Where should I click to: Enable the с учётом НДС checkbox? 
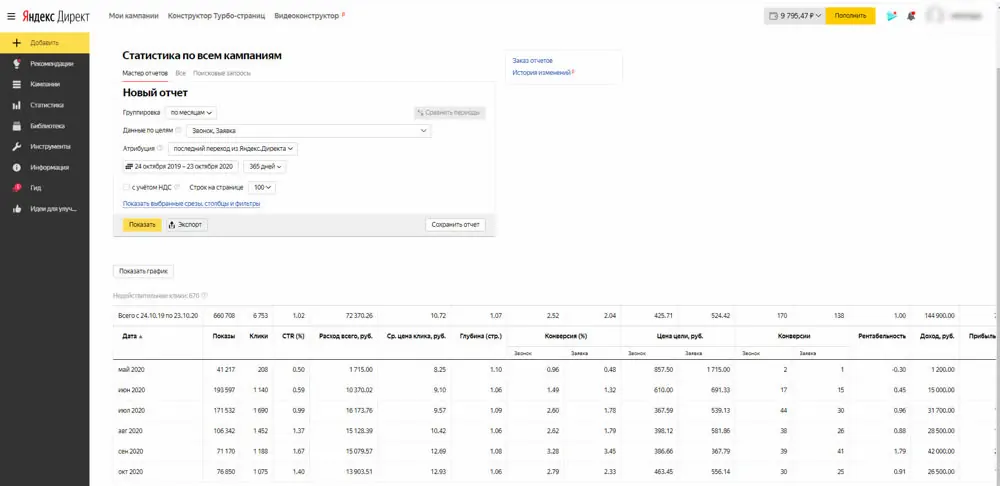click(x=126, y=188)
